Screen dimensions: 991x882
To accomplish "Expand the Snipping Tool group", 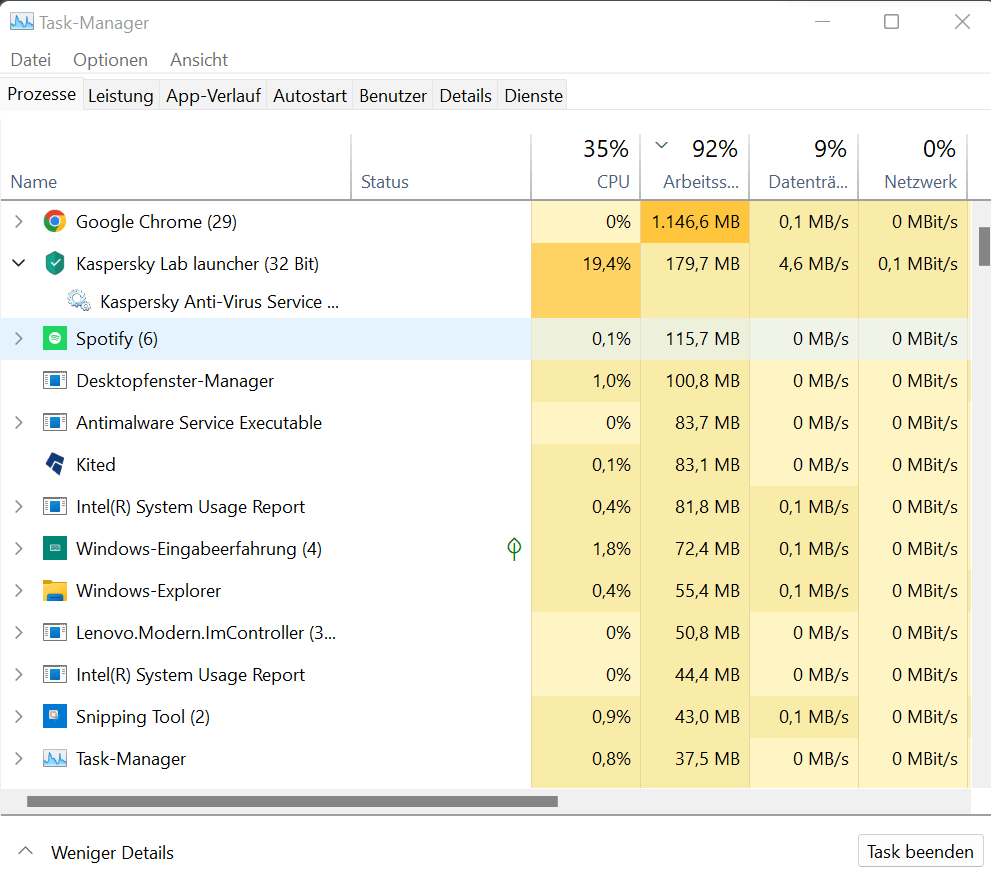I will click(19, 716).
